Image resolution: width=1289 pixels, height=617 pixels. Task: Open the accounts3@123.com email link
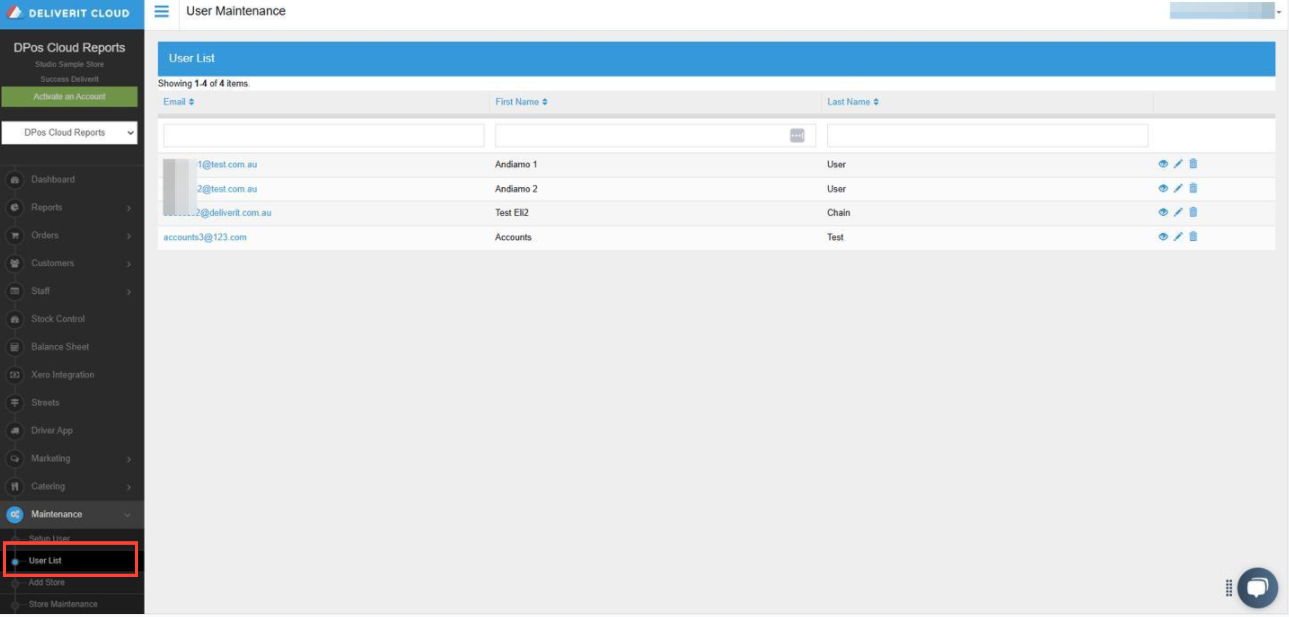tap(203, 236)
